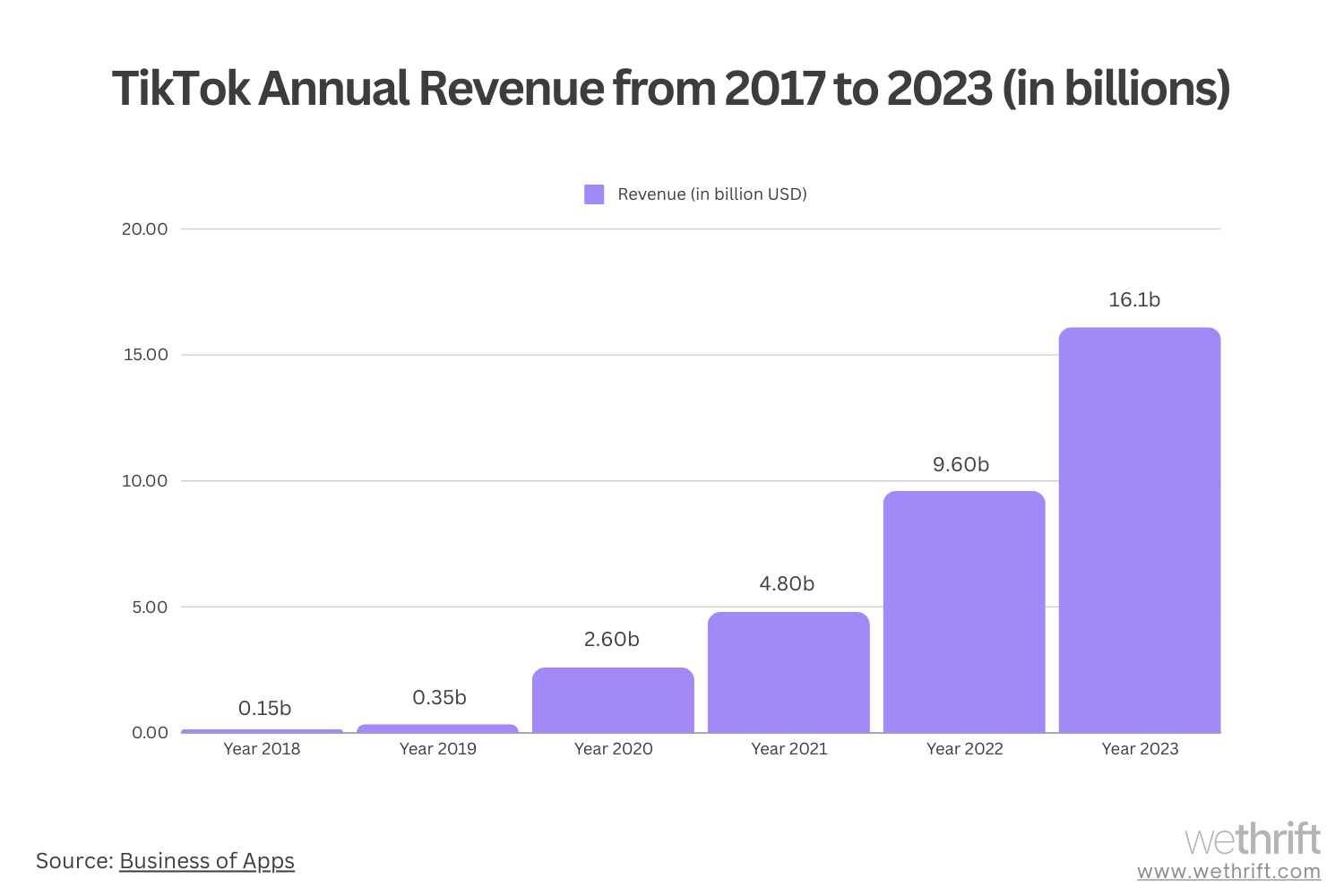Click the TikTok Annual Revenue chart title
This screenshot has height=896, width=1344.
(x=671, y=90)
